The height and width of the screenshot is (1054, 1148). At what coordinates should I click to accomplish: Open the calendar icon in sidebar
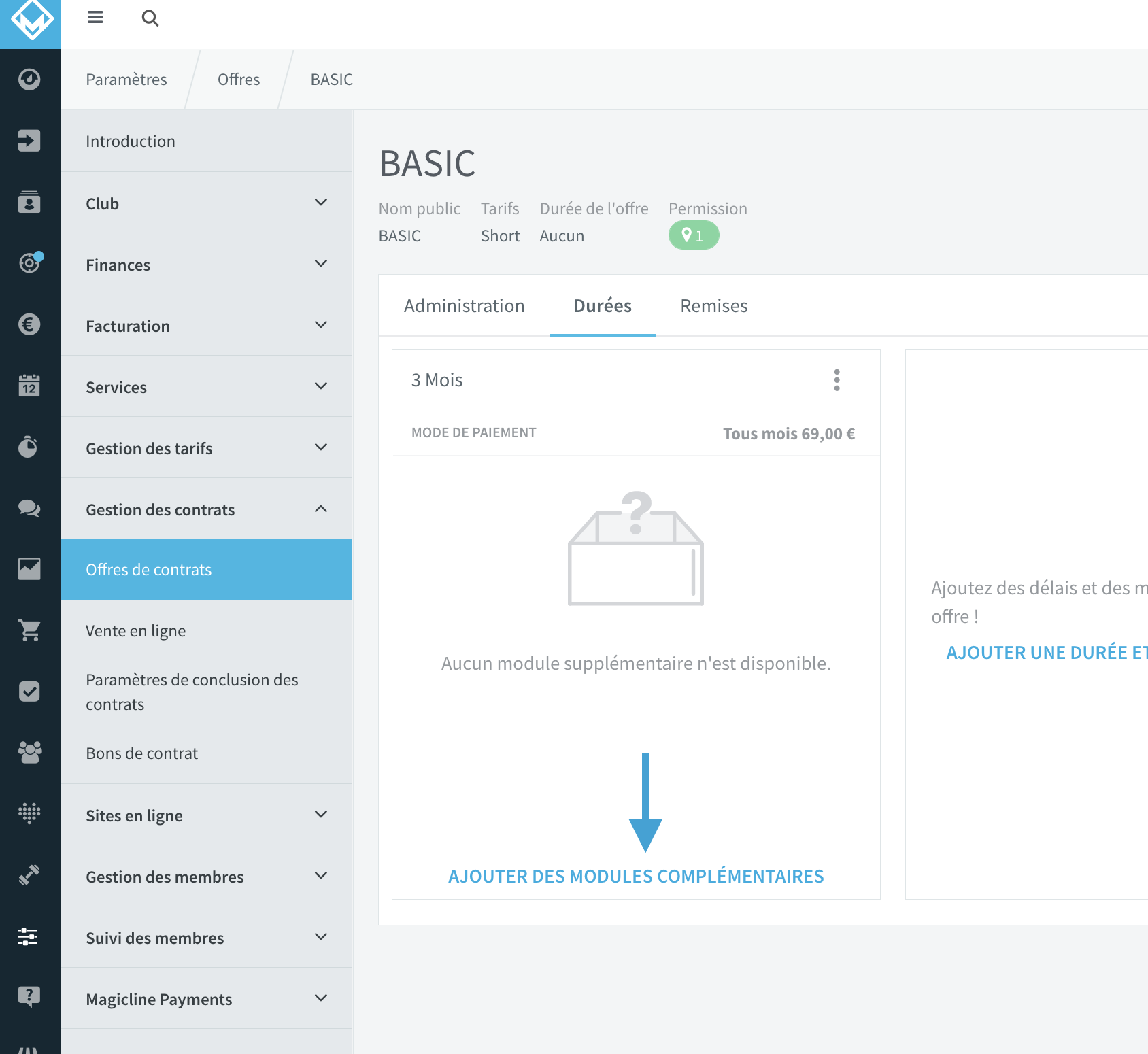[x=29, y=386]
